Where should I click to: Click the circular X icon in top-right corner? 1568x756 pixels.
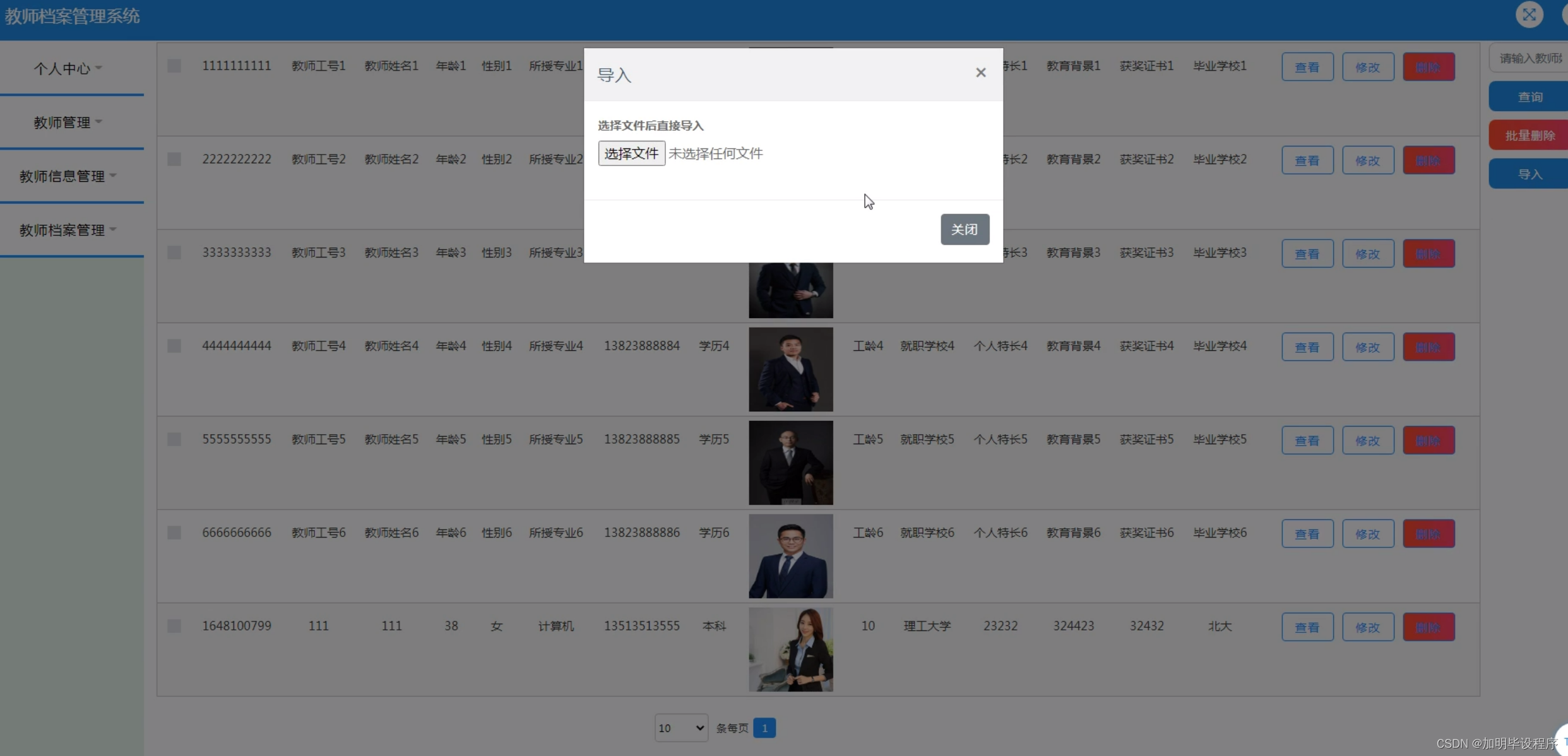pos(1529,14)
